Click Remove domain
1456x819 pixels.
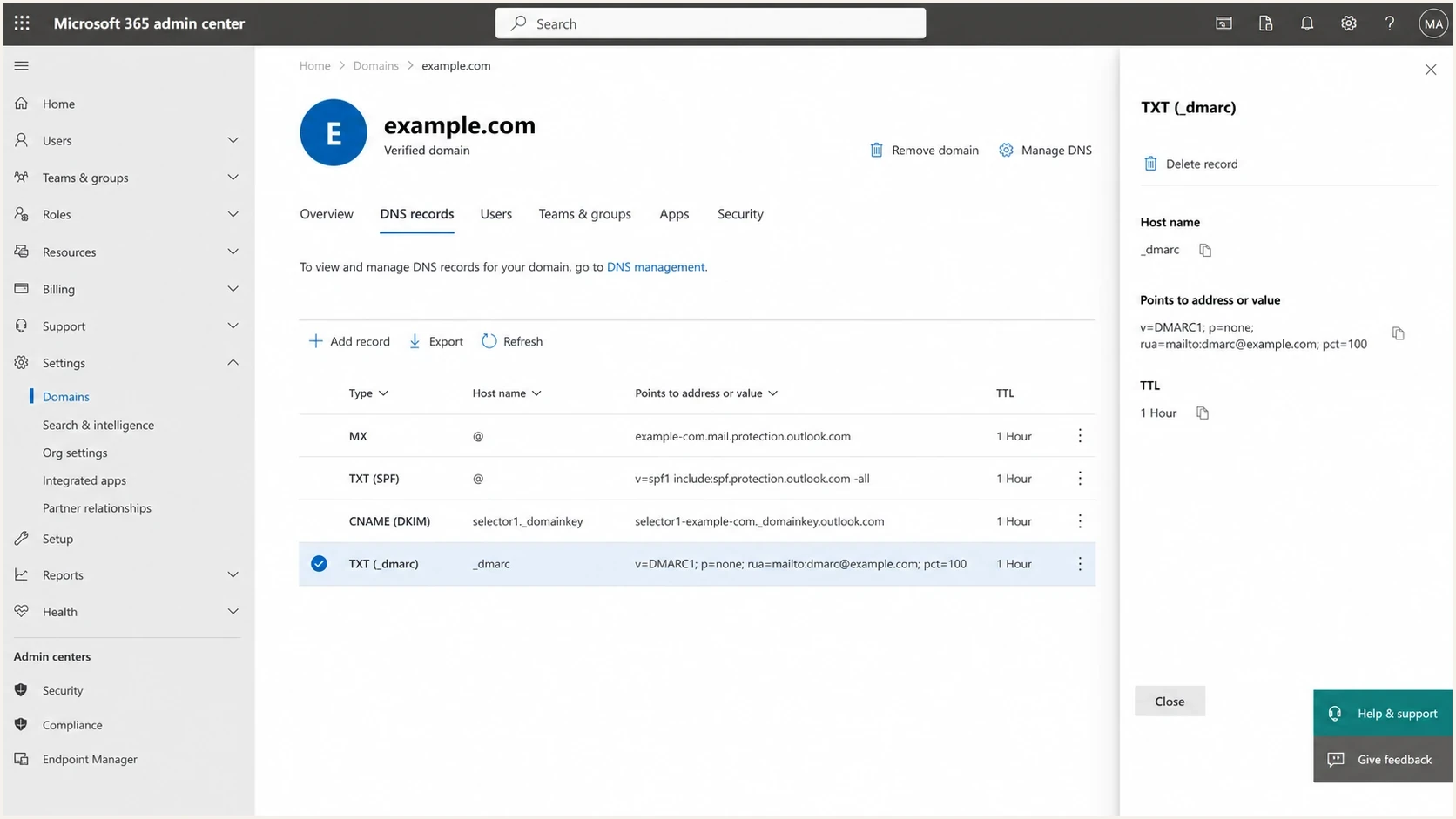[924, 150]
